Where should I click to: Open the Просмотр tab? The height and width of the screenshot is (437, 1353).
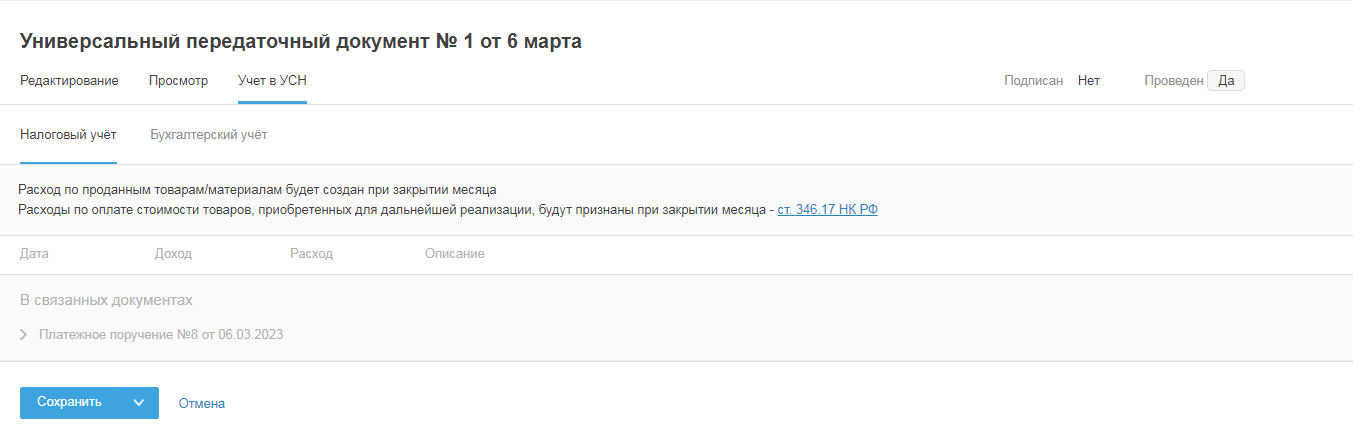(178, 81)
